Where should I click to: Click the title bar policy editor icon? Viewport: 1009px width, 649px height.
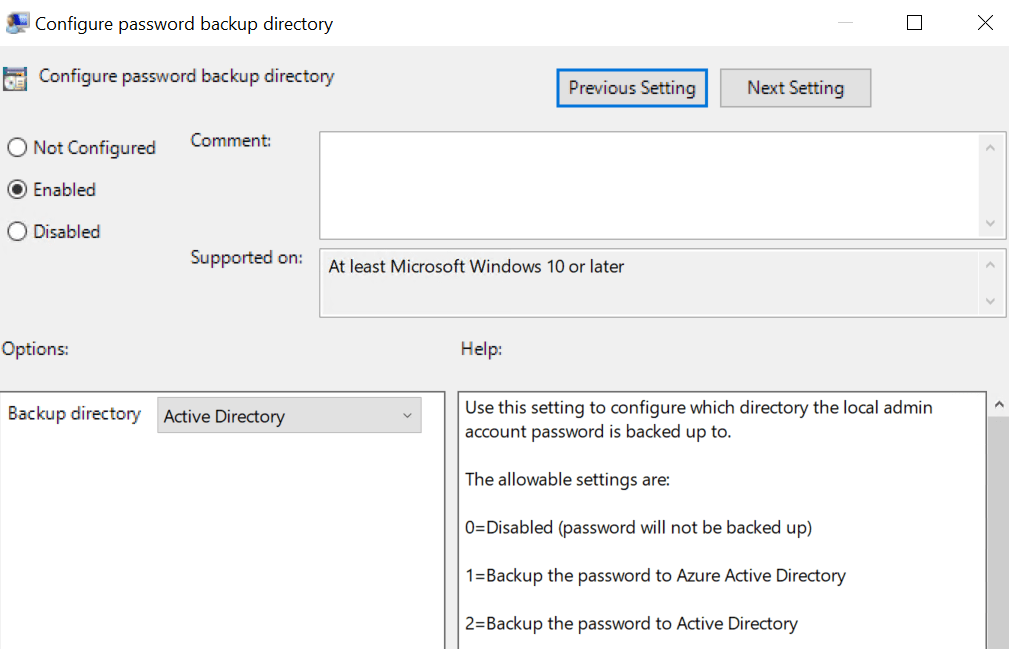[17, 23]
